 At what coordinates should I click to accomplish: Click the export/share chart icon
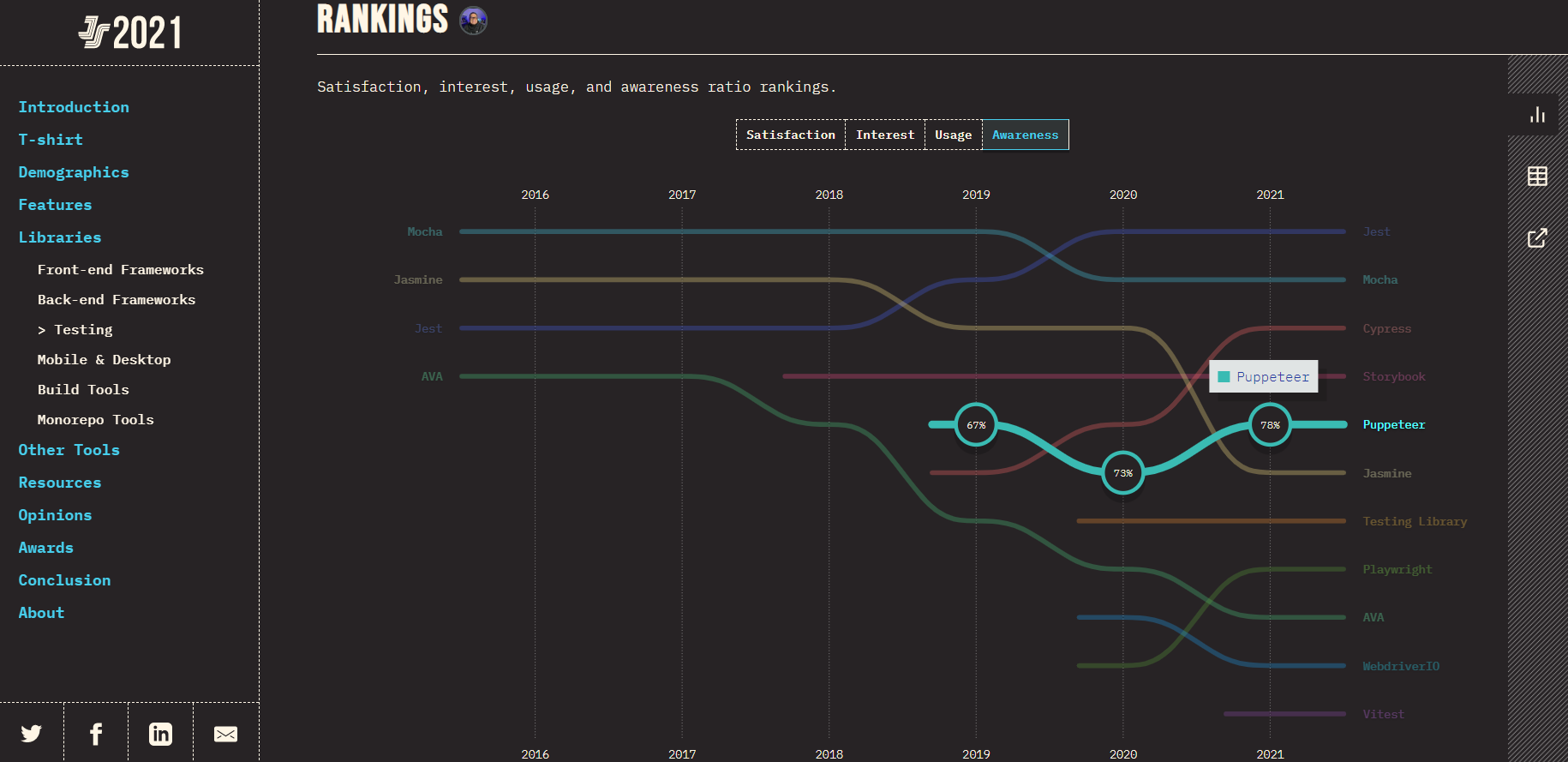pyautogui.click(x=1537, y=237)
